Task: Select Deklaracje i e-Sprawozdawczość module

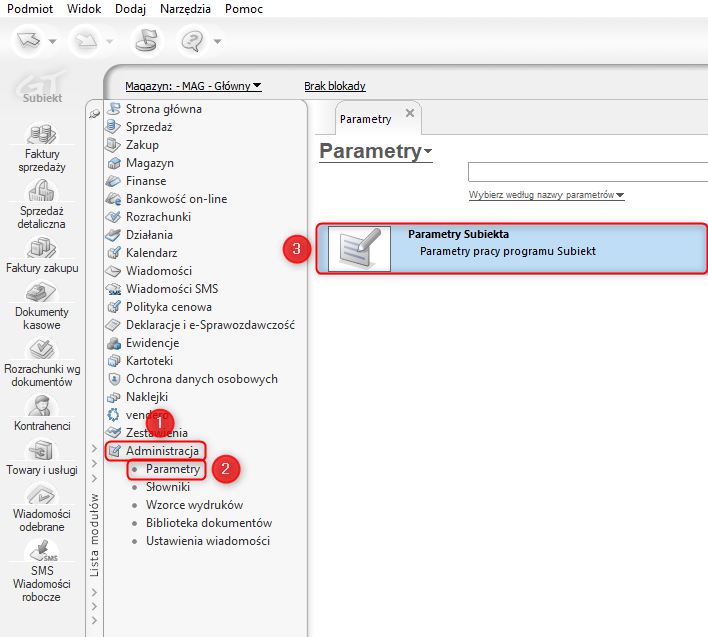Action: click(210, 325)
